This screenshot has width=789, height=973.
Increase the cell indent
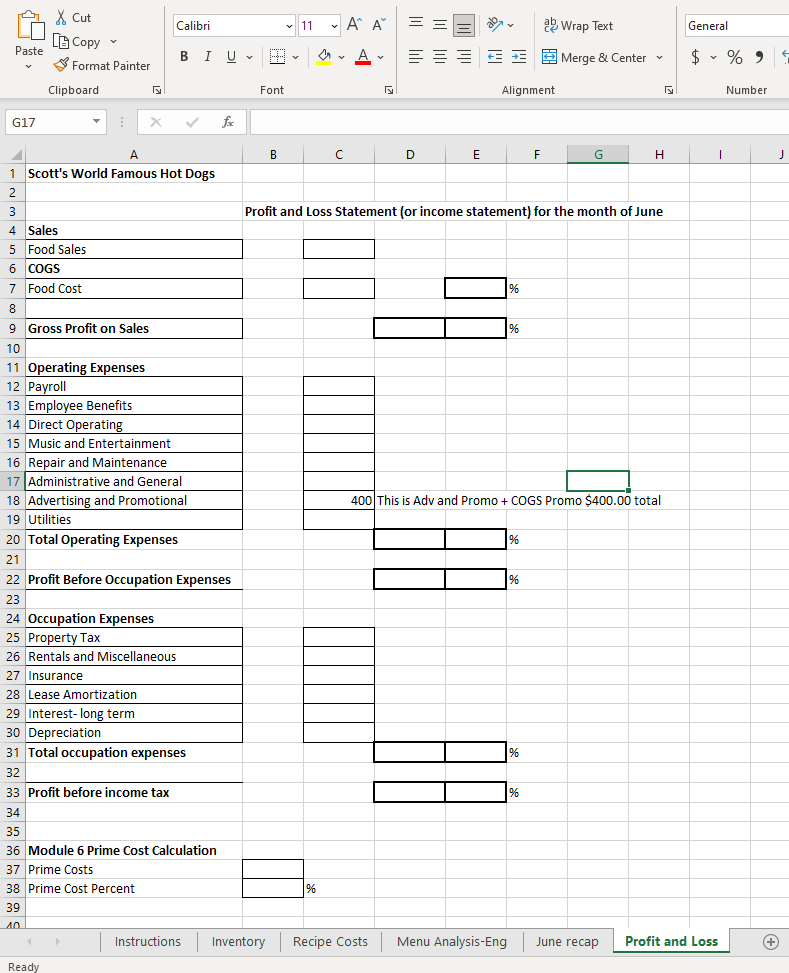(519, 57)
